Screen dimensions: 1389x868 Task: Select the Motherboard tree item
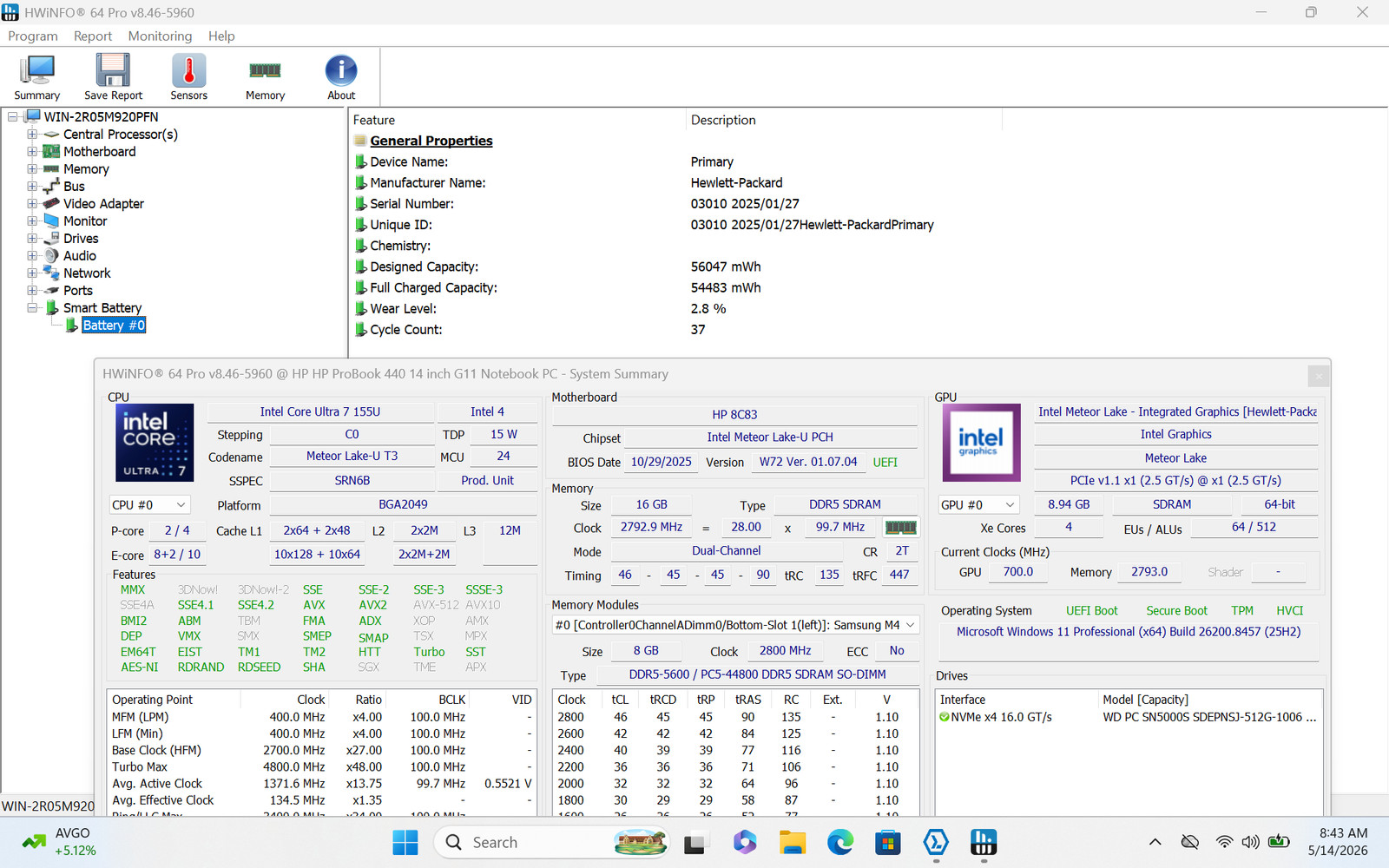99,152
